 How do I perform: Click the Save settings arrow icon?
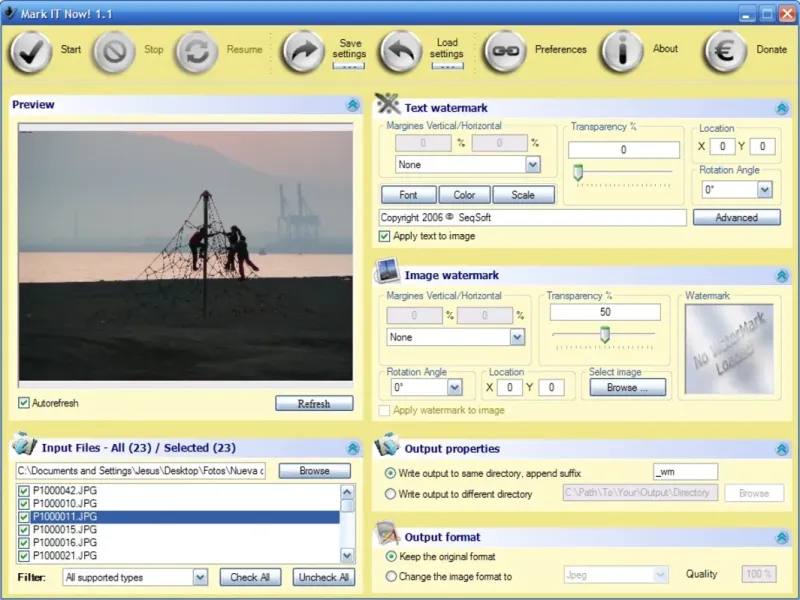coord(303,52)
